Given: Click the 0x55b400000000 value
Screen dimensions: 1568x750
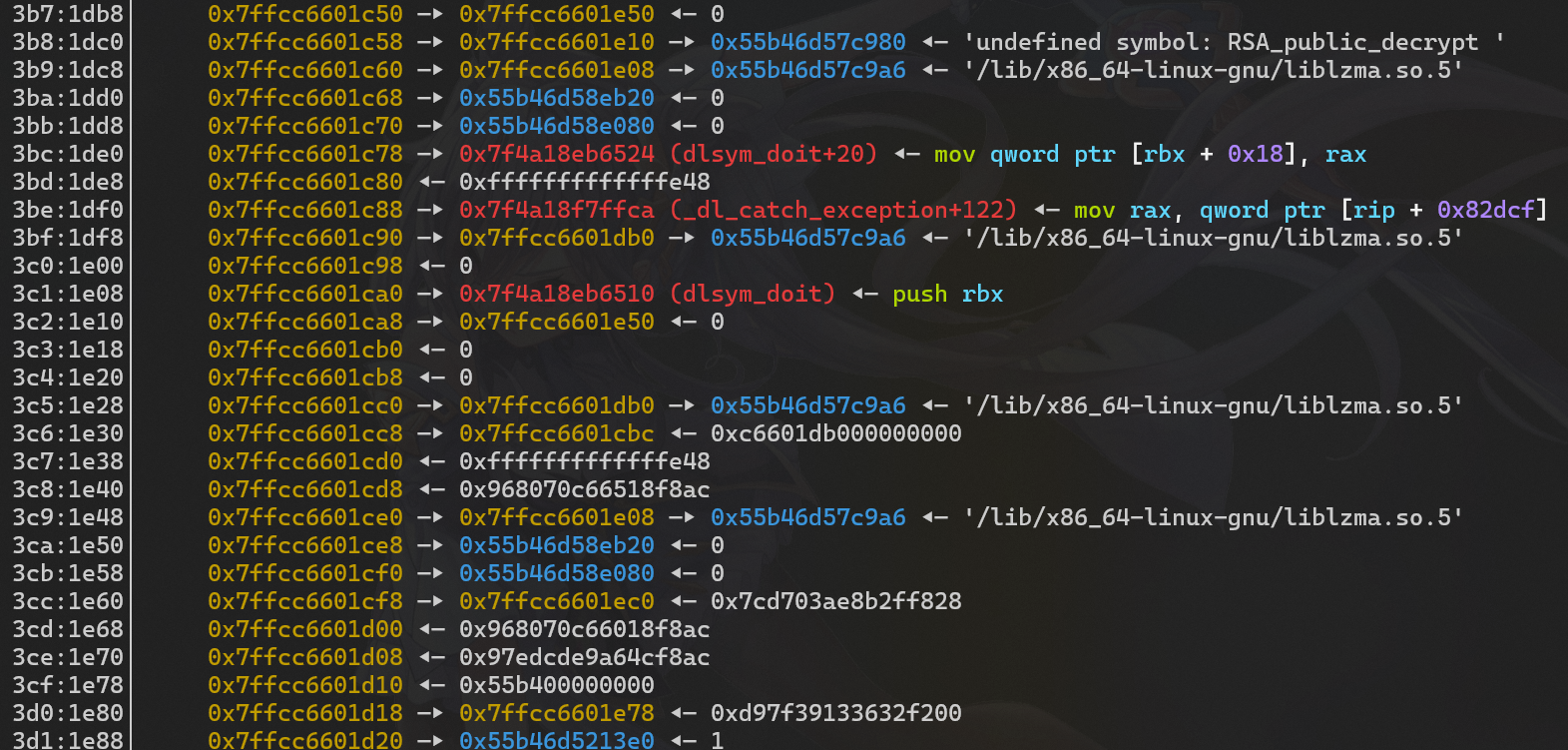Looking at the screenshot, I should [x=557, y=685].
